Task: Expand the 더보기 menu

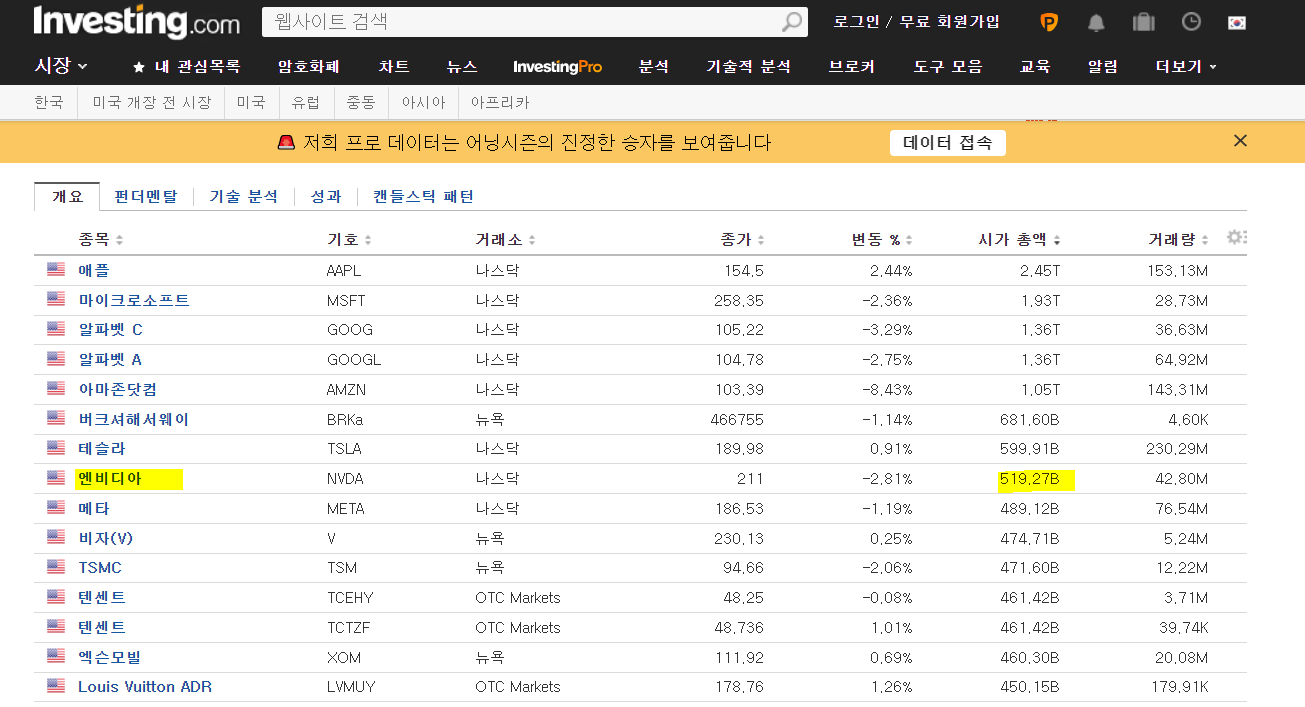Action: coord(1186,67)
